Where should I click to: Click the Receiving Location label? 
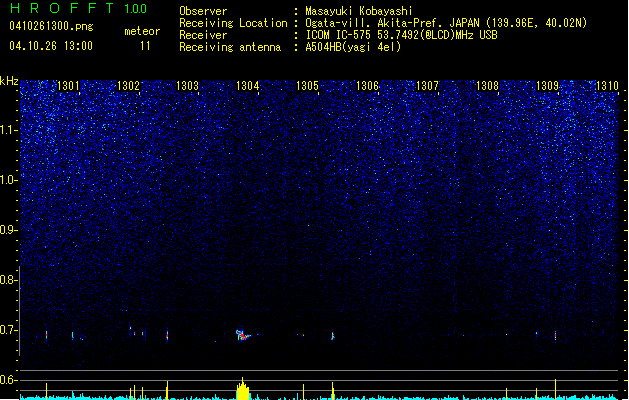(233, 23)
